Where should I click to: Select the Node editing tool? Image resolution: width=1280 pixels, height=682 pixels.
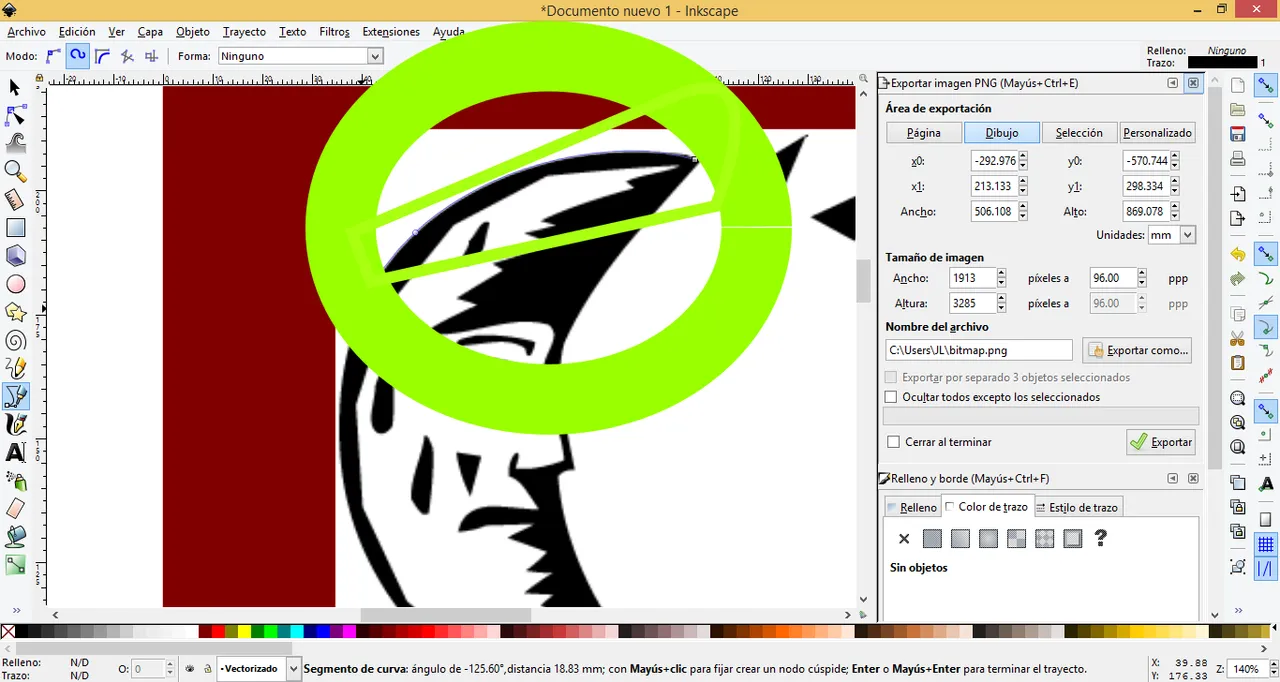[x=15, y=116]
